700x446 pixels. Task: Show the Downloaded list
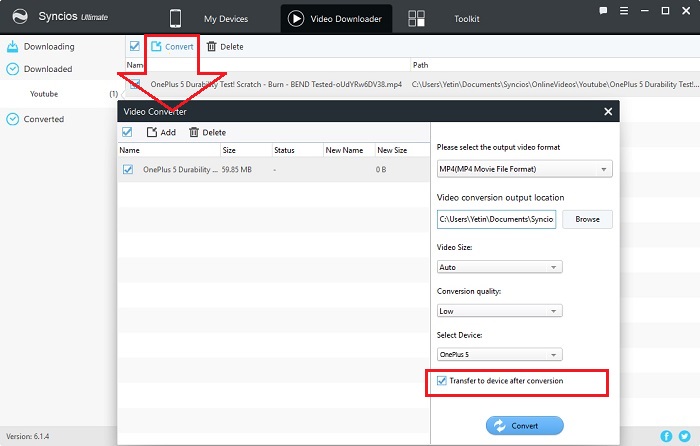click(48, 69)
